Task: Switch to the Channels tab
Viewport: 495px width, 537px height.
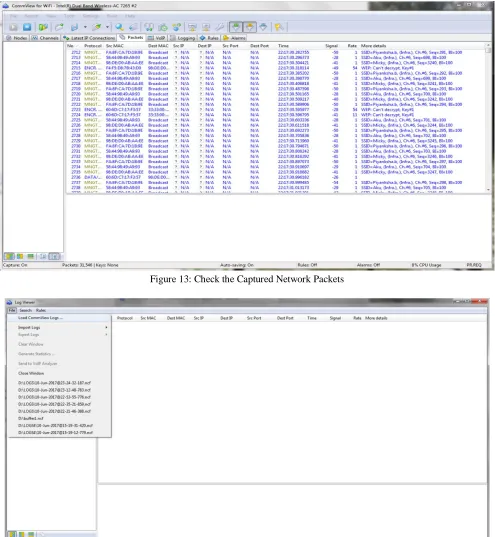Action: pos(46,38)
